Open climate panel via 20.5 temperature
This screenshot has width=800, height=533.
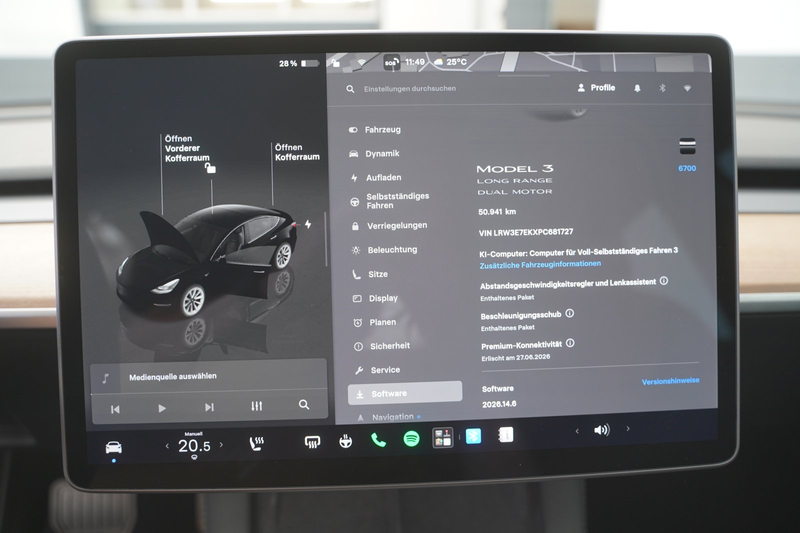[194, 446]
